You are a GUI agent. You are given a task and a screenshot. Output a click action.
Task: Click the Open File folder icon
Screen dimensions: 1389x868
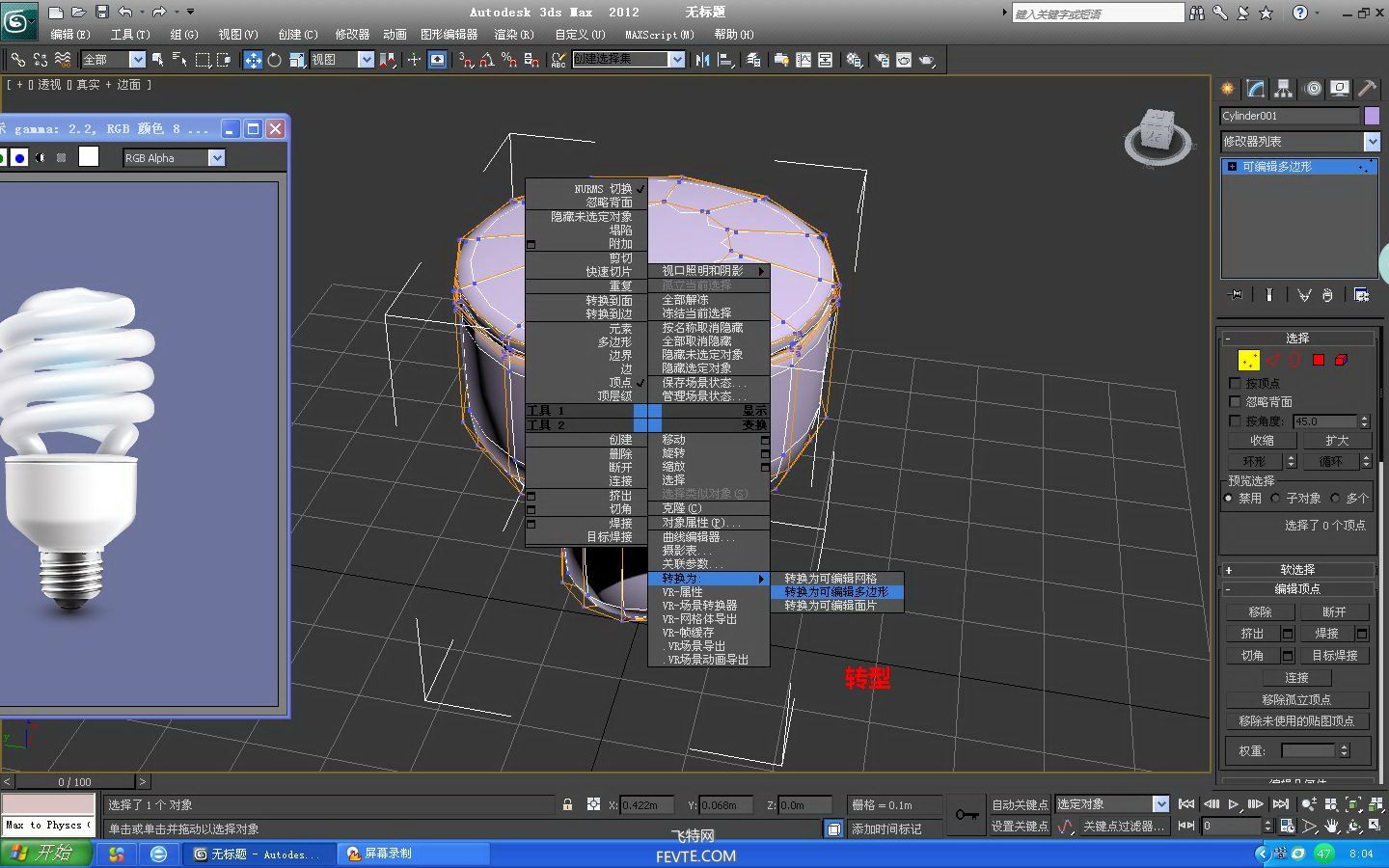coord(78,12)
